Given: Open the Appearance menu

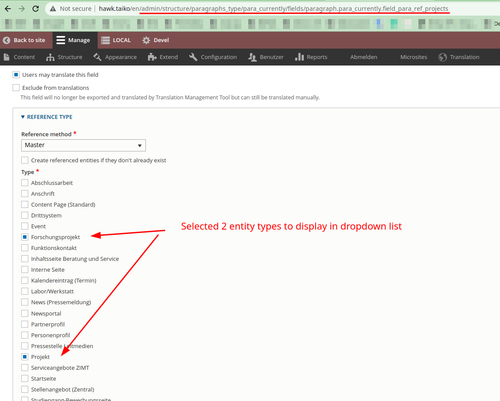Looking at the screenshot, I should (121, 57).
